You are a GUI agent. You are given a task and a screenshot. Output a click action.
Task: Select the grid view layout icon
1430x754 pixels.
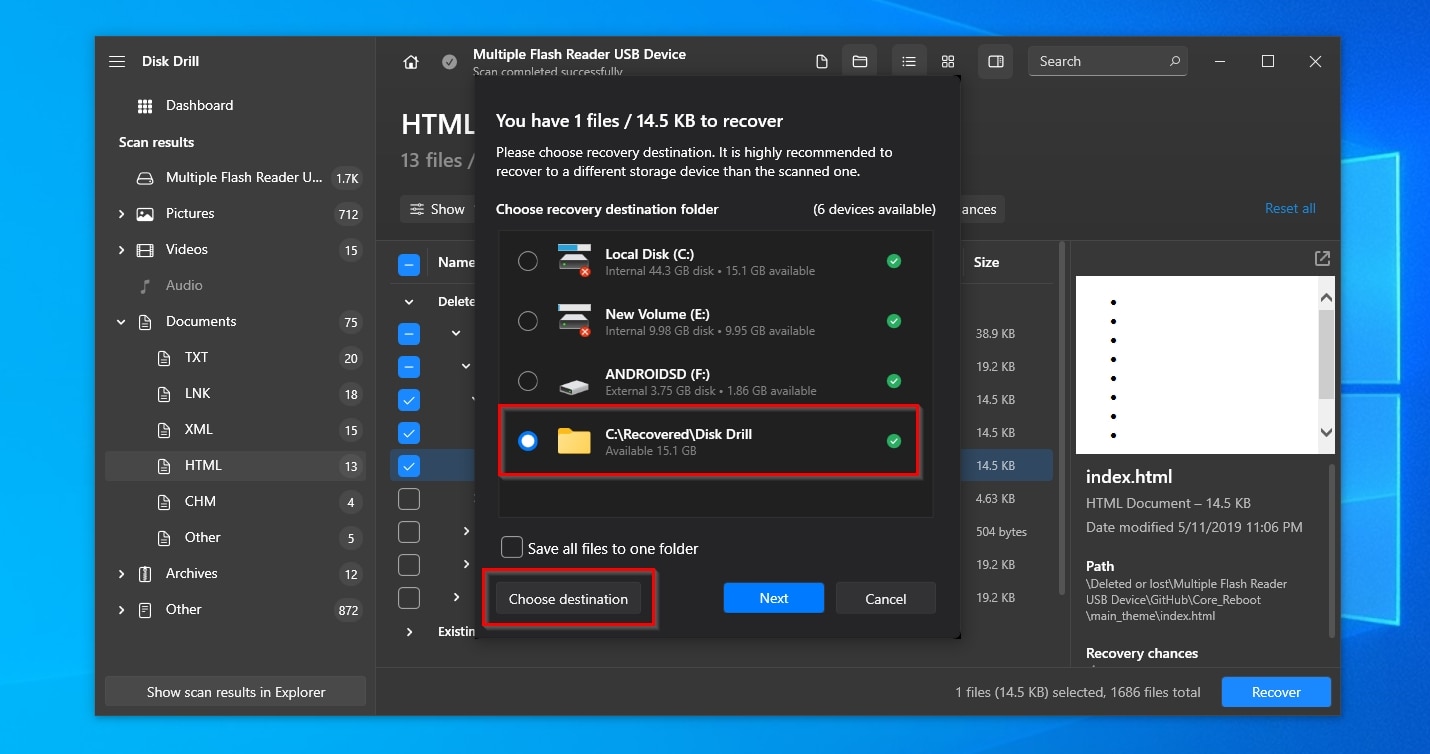pos(948,62)
